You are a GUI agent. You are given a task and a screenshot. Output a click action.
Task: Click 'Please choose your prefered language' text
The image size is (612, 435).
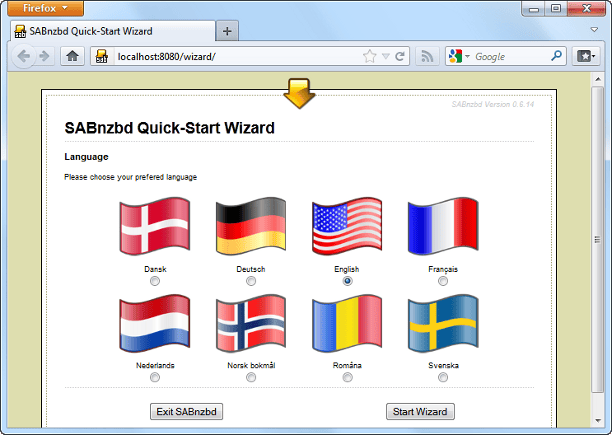[x=130, y=177]
